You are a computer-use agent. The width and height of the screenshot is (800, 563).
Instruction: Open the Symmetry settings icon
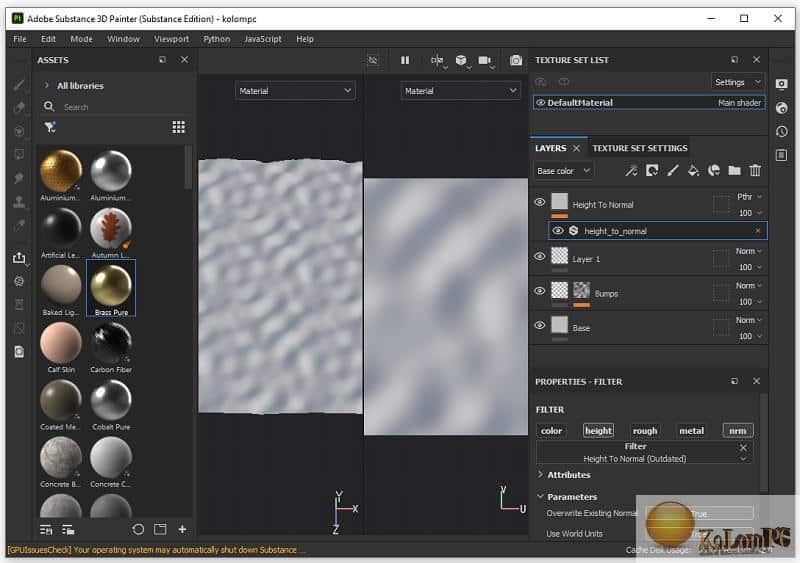[x=437, y=61]
